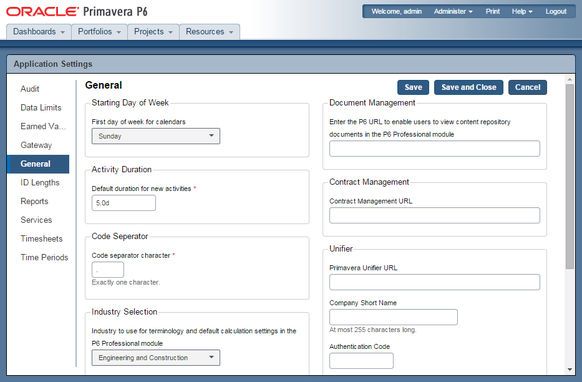Click code separator character field
The height and width of the screenshot is (382, 582).
coord(108,270)
